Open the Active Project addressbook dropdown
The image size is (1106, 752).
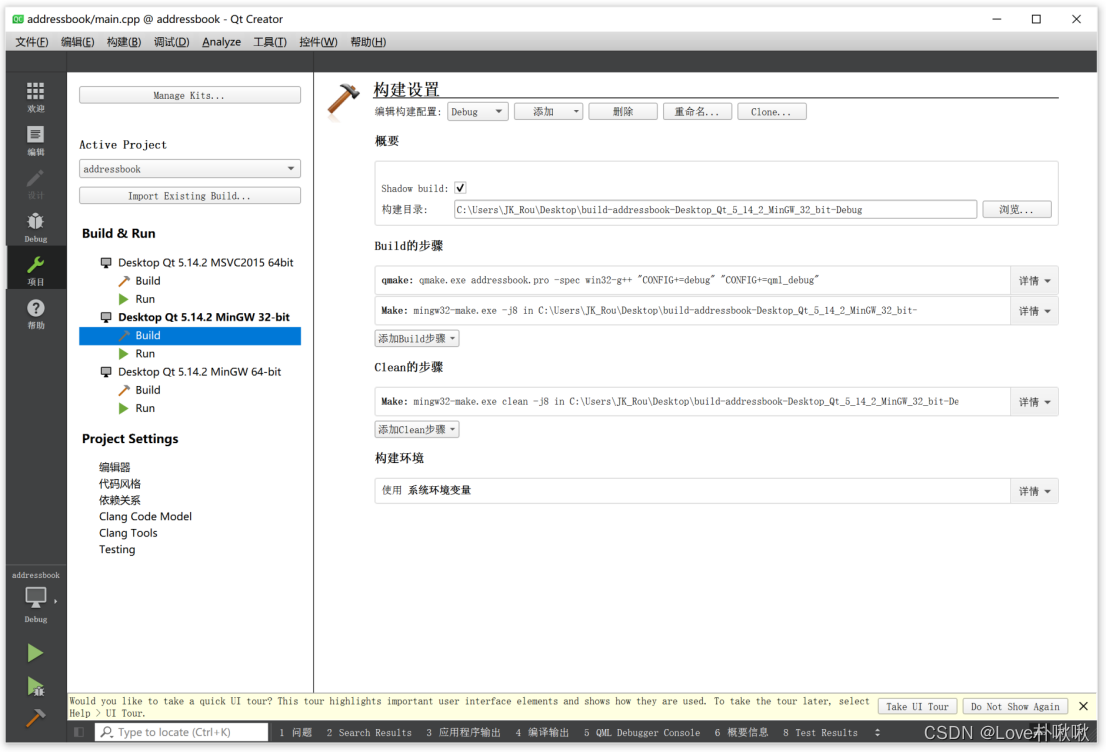pos(190,169)
